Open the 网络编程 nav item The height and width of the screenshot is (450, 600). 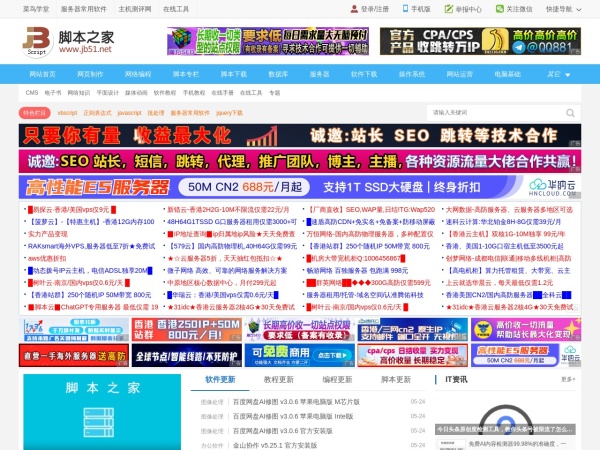138,74
